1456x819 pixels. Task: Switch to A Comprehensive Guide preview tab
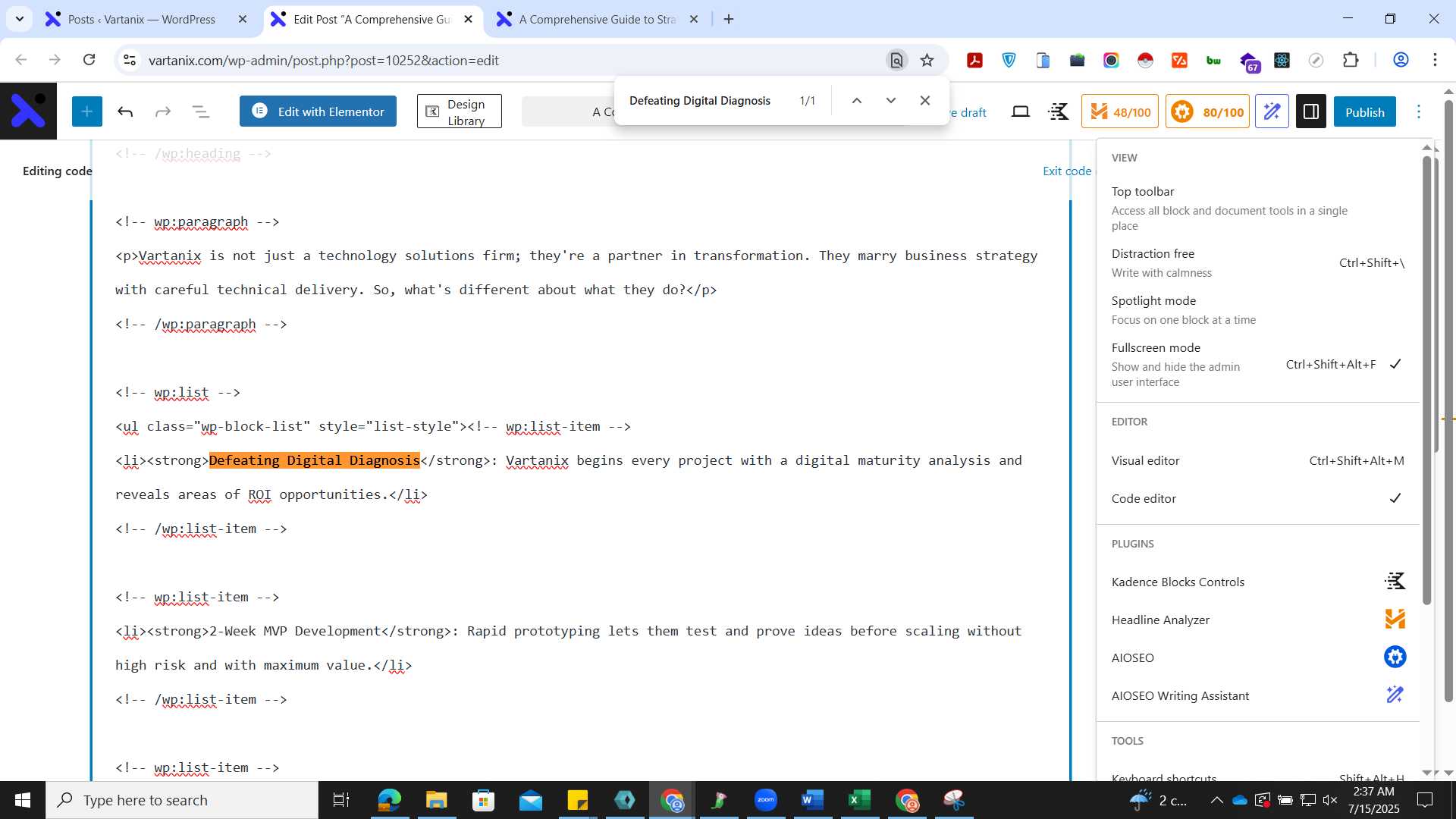(x=597, y=19)
